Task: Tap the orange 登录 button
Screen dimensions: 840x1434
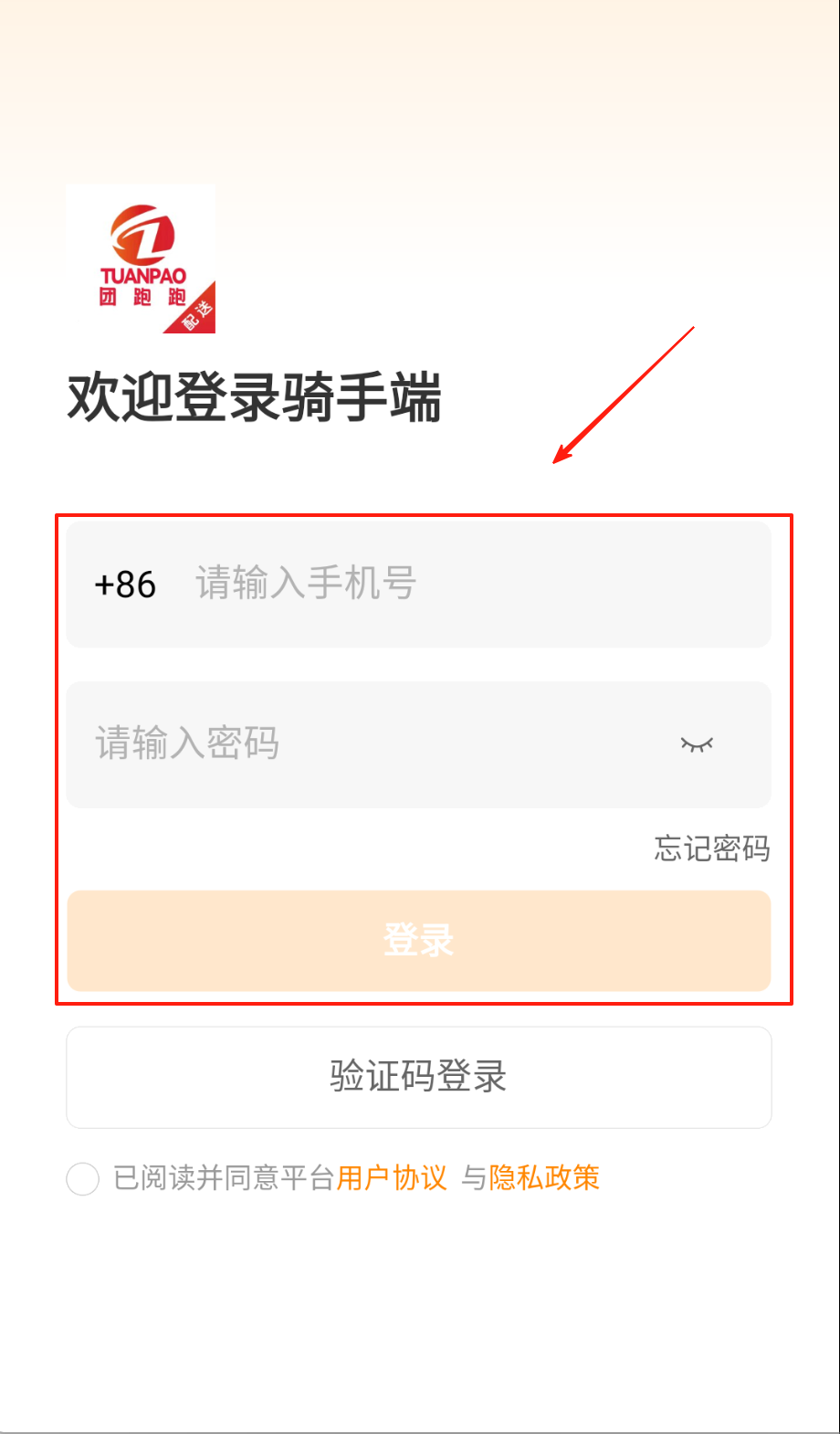Action: pos(419,941)
